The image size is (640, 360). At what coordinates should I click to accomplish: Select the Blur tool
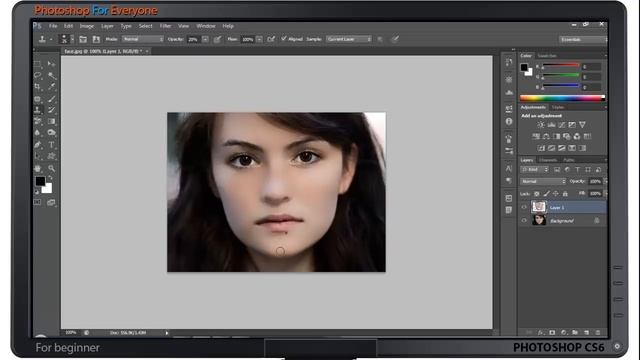(x=38, y=133)
